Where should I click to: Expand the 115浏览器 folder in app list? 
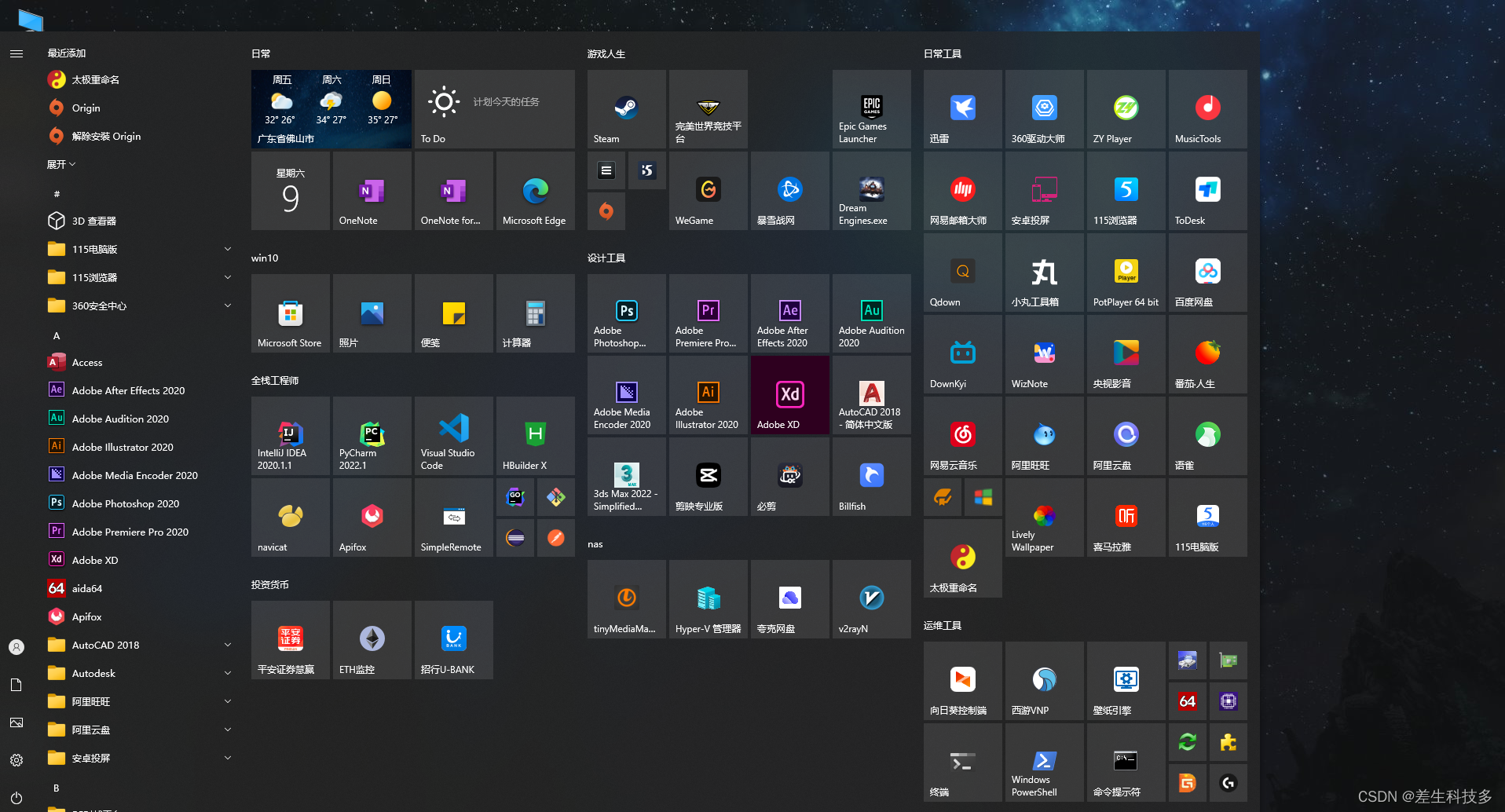pos(140,277)
